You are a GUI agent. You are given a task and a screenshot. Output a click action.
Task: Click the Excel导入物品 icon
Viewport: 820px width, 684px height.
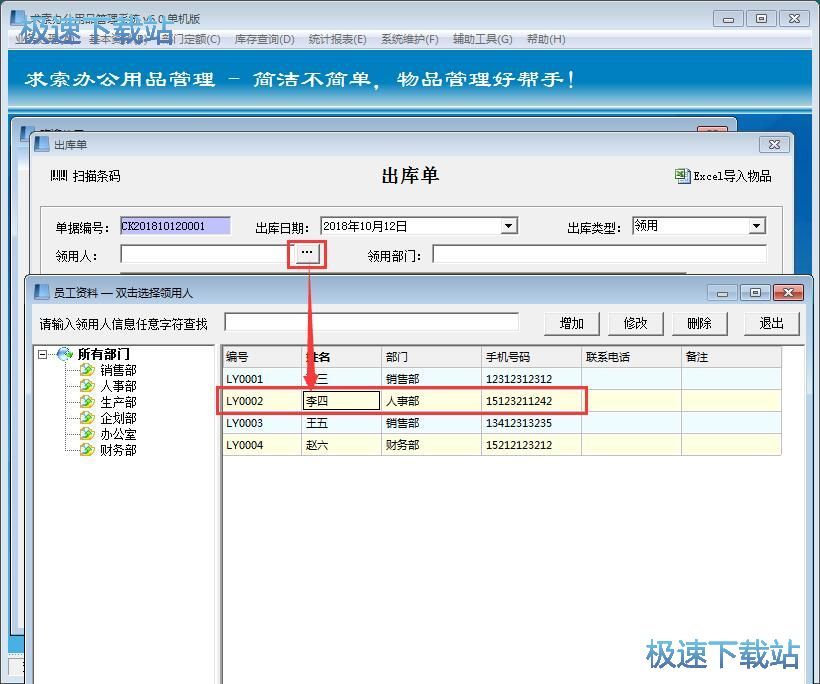click(682, 176)
